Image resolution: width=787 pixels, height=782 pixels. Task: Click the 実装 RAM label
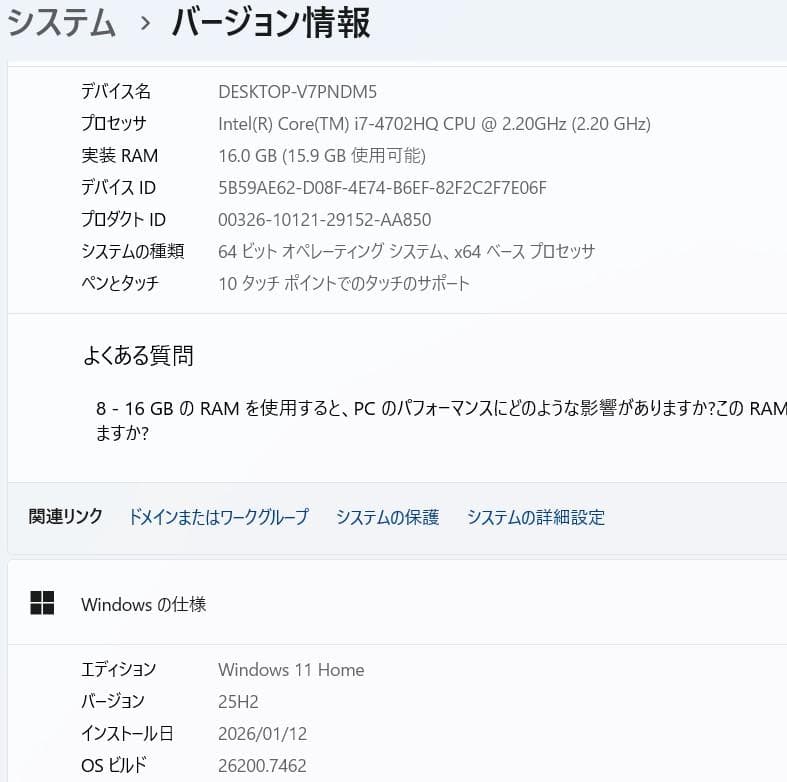coord(119,156)
